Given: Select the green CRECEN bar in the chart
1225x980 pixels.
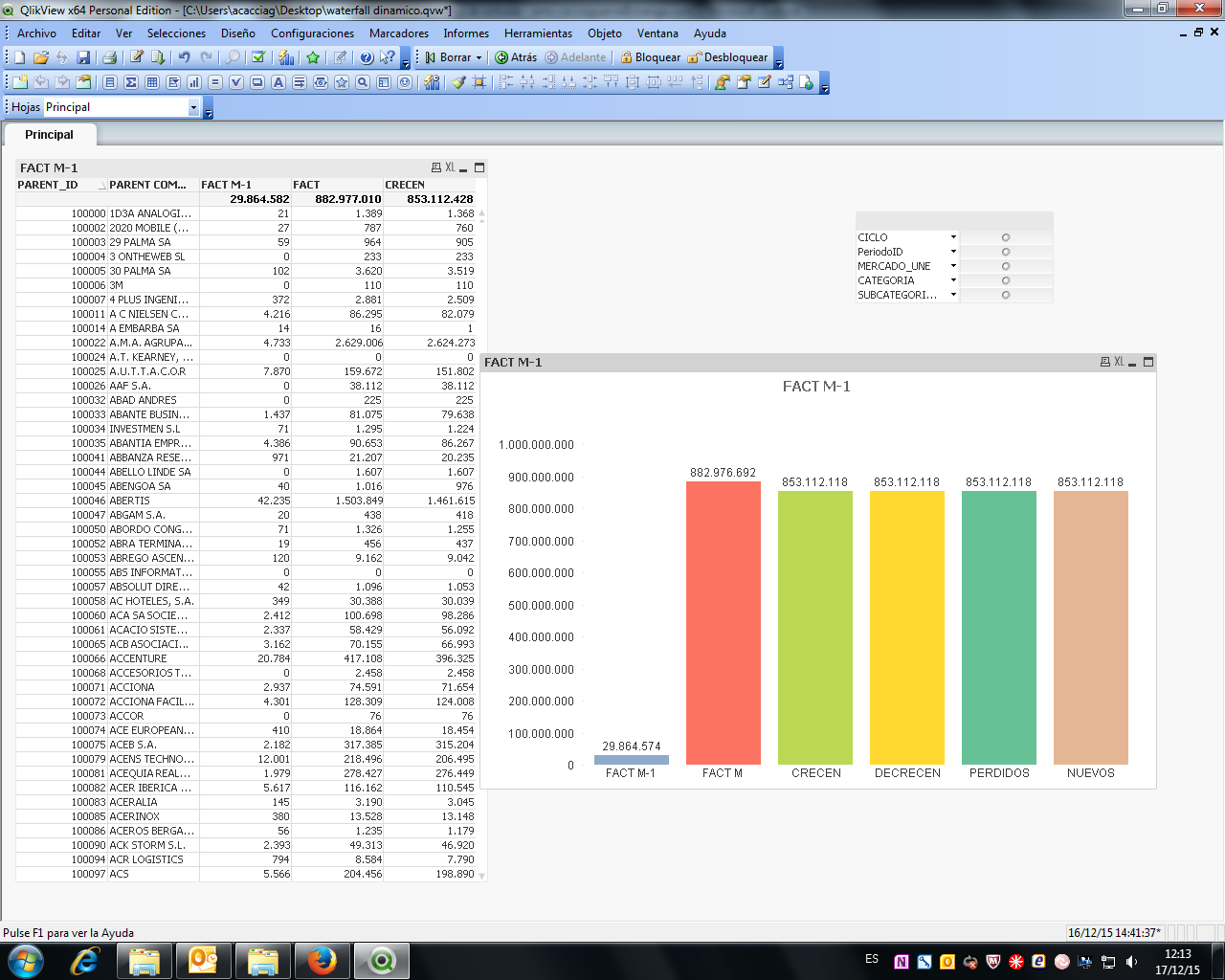Looking at the screenshot, I should pyautogui.click(x=815, y=627).
